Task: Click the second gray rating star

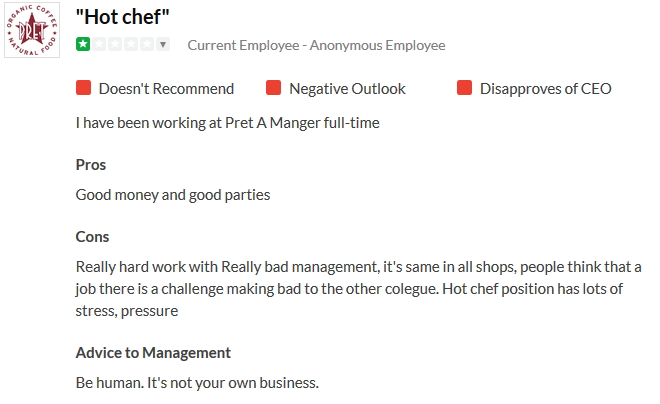Action: pyautogui.click(x=101, y=45)
